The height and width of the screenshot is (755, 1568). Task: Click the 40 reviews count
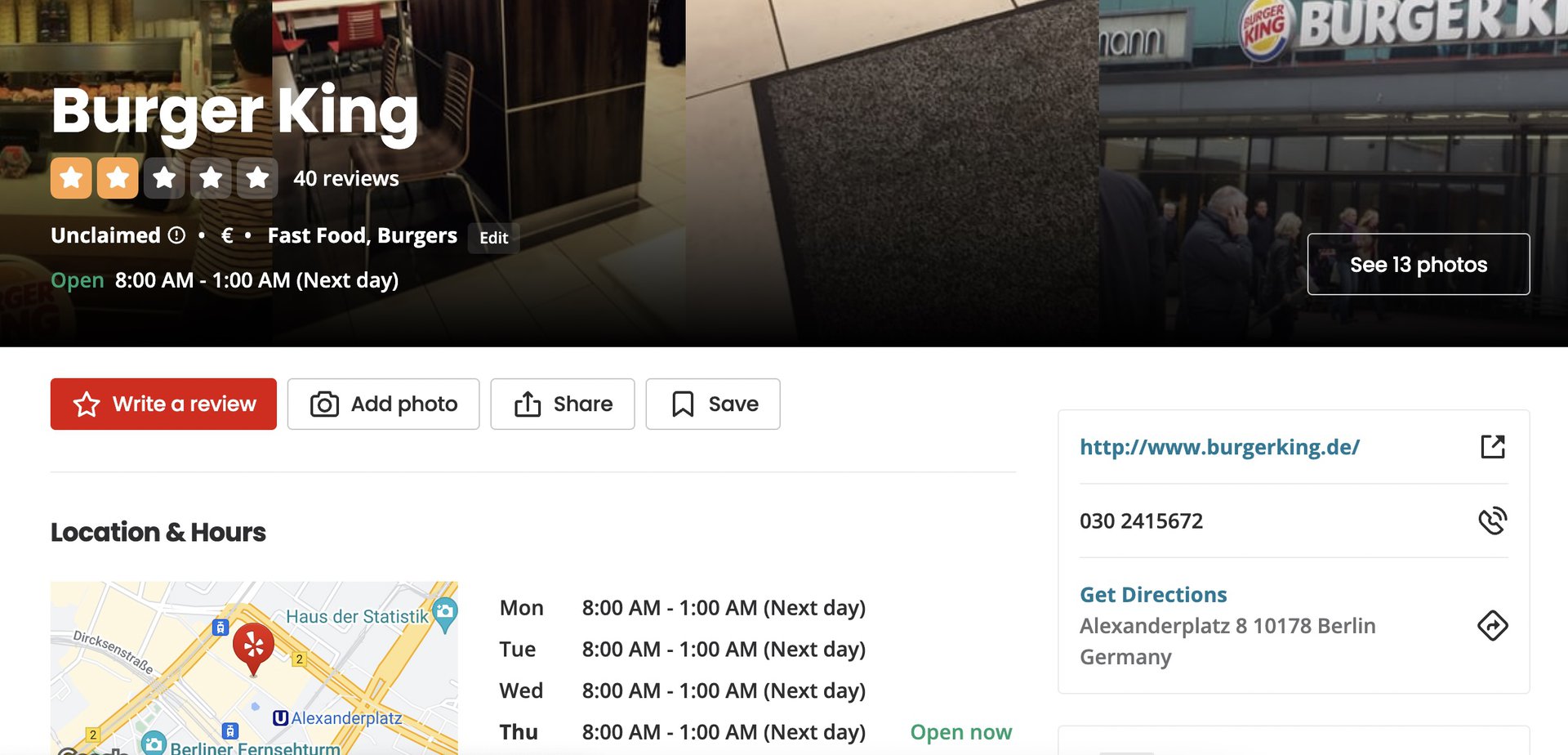click(346, 178)
